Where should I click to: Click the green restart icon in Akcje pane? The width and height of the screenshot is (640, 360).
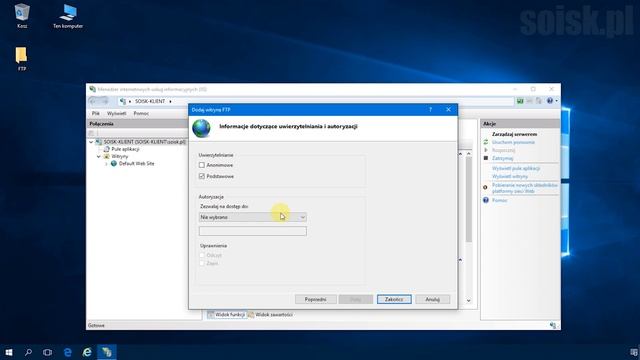pos(486,142)
